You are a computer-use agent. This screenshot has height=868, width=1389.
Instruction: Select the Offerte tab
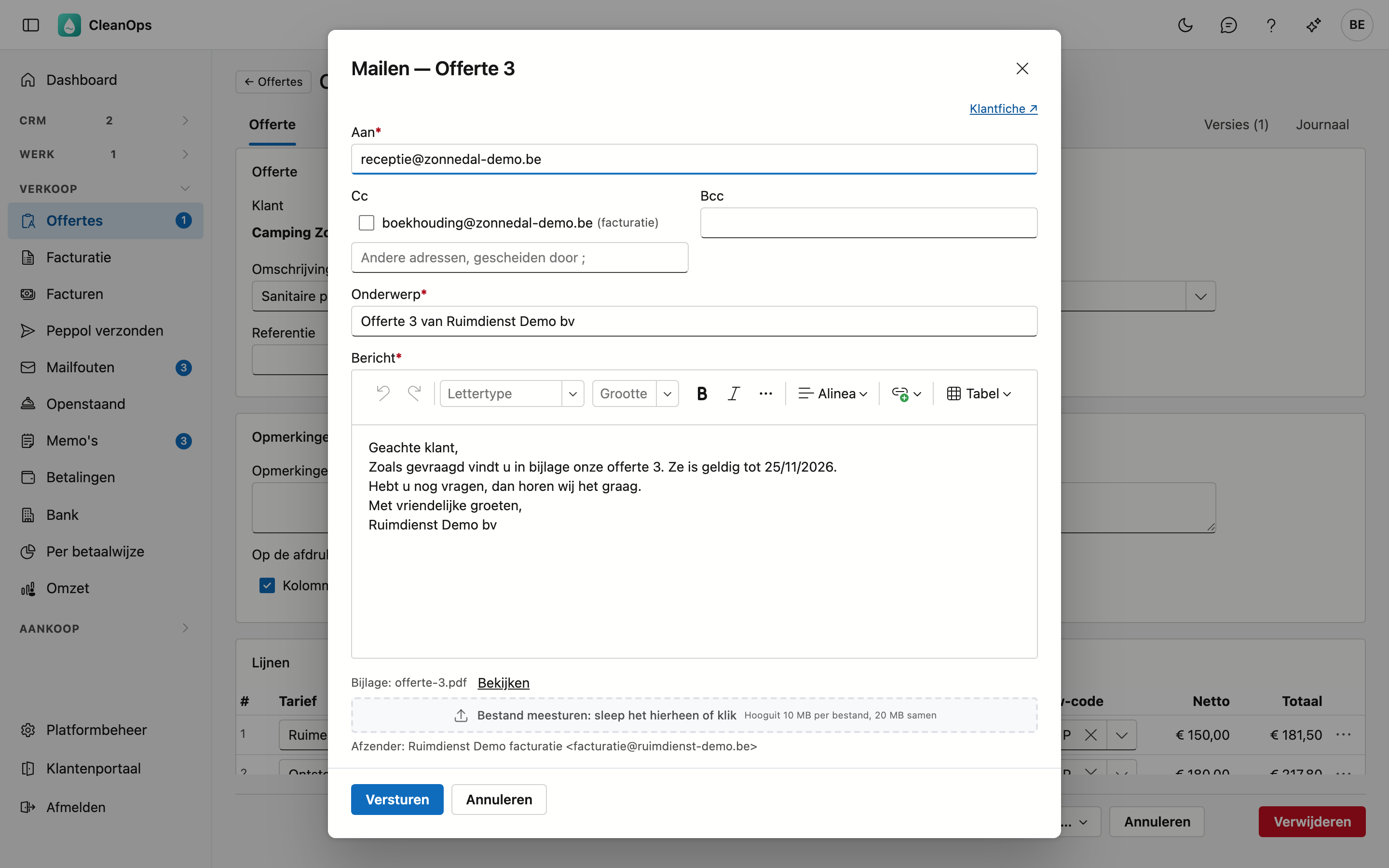click(272, 124)
